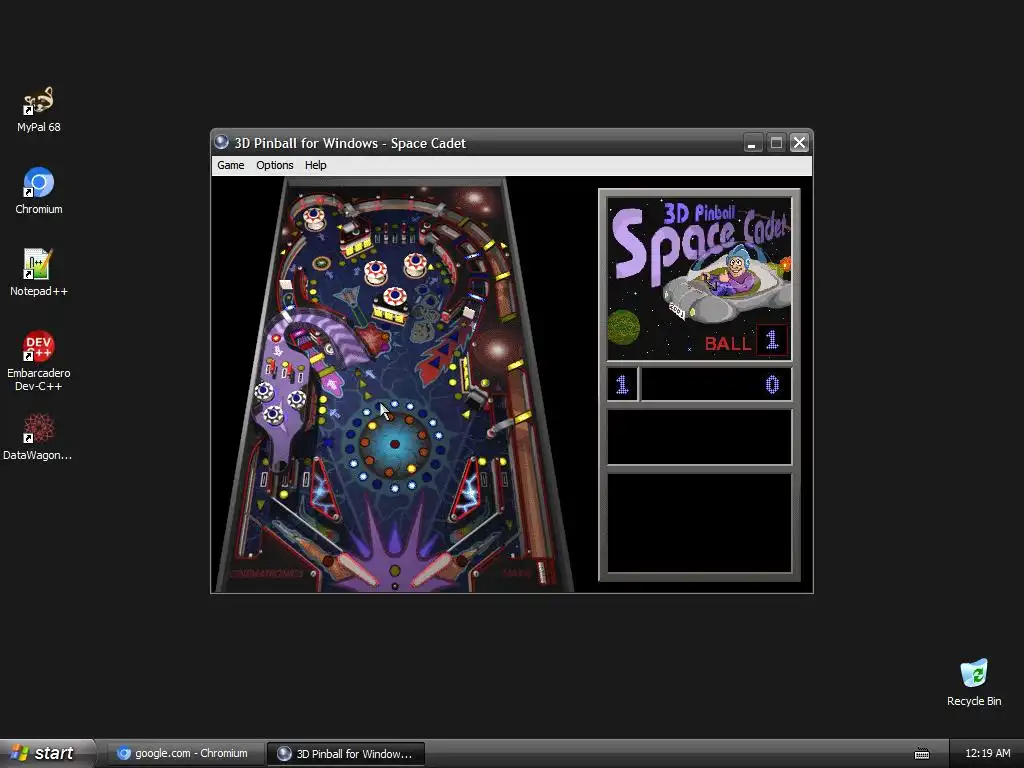
Task: Click the Windows start button
Action: (47, 753)
